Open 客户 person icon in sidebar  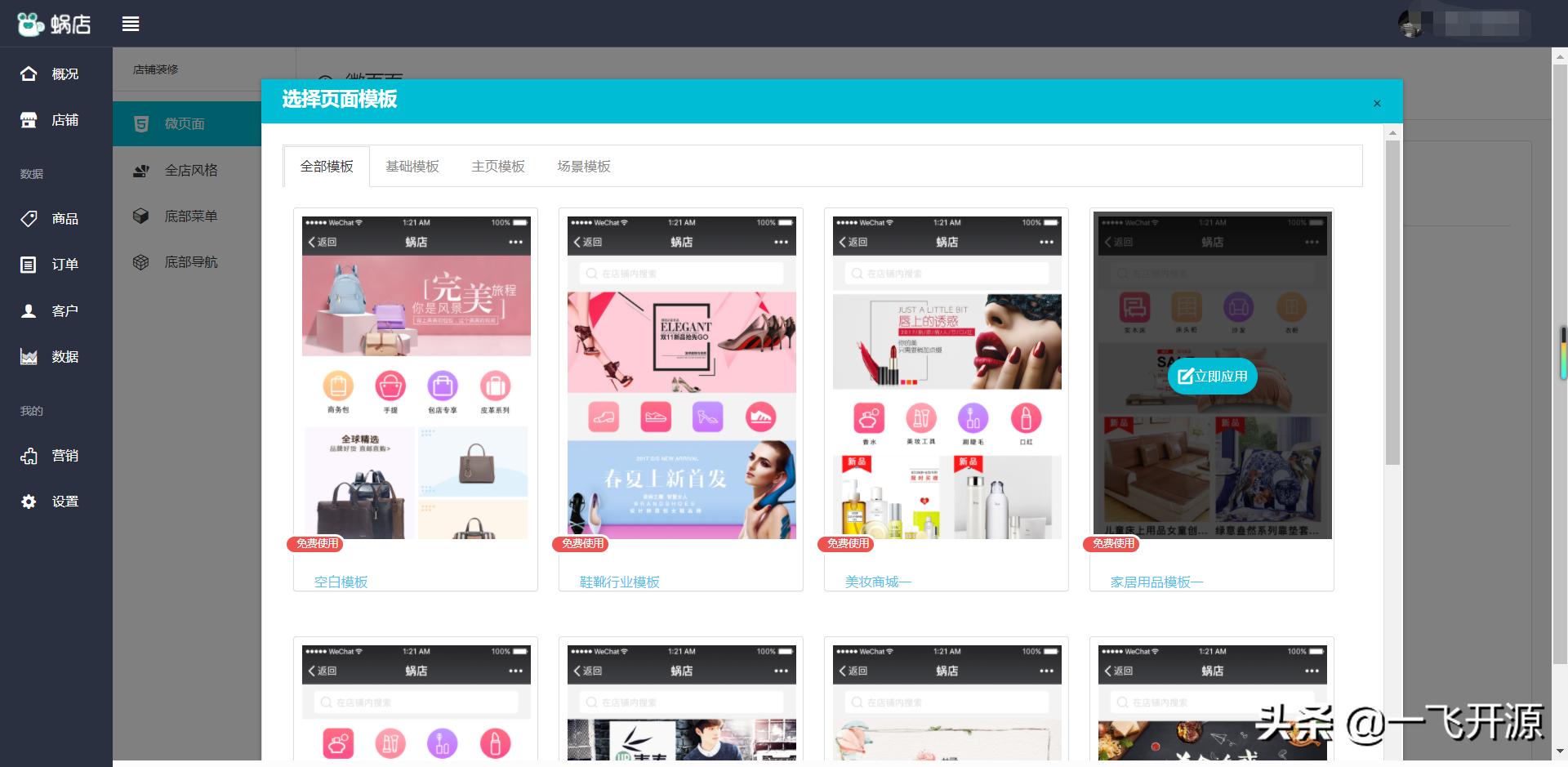29,310
